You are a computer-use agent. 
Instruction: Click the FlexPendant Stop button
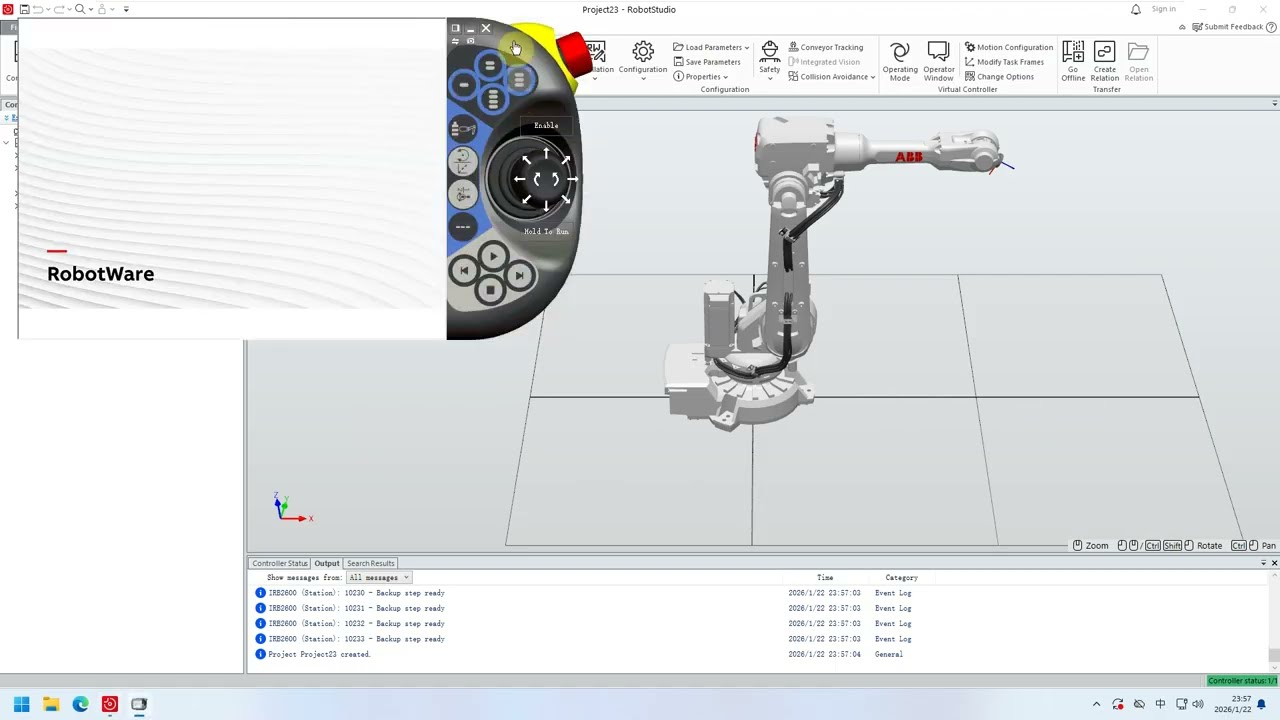tap(490, 290)
